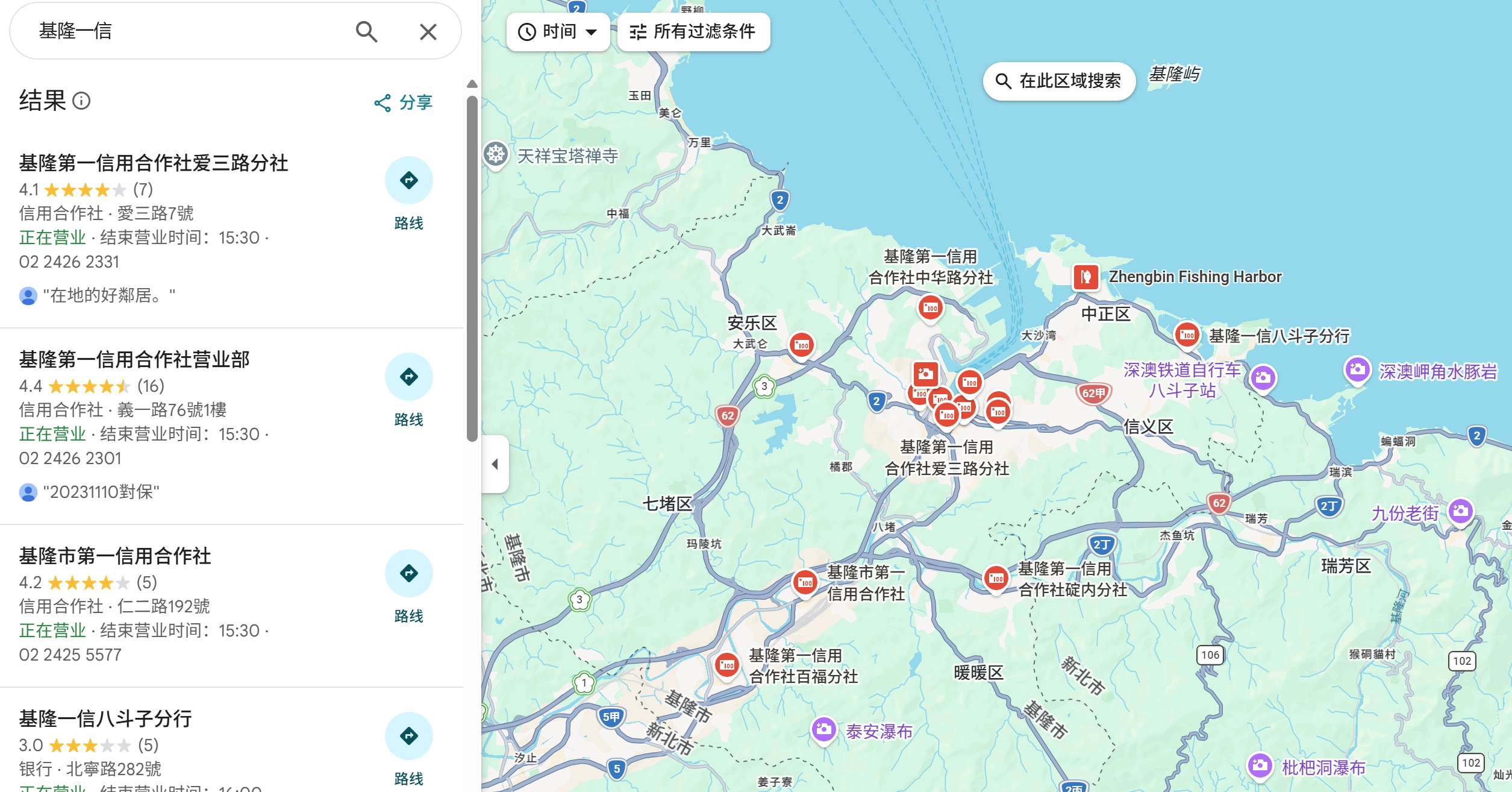Click the 天祥宝塔禅寺 temple marker
Viewport: 1512px width, 792px height.
496,155
